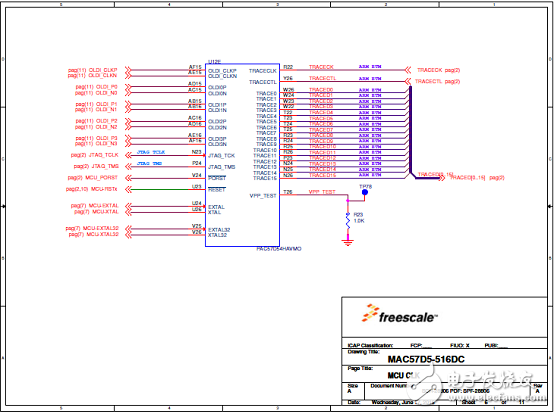Select the MAC57D5-516DC drawing title text

tap(426, 360)
